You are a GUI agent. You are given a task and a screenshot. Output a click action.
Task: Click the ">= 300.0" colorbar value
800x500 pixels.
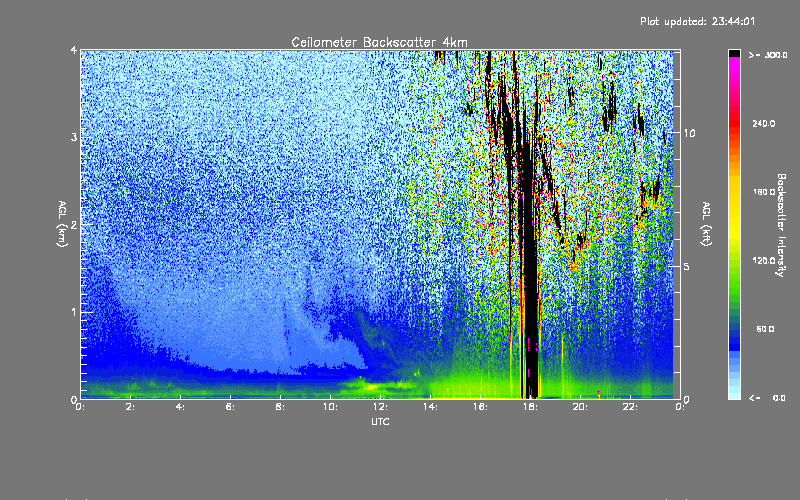click(767, 55)
